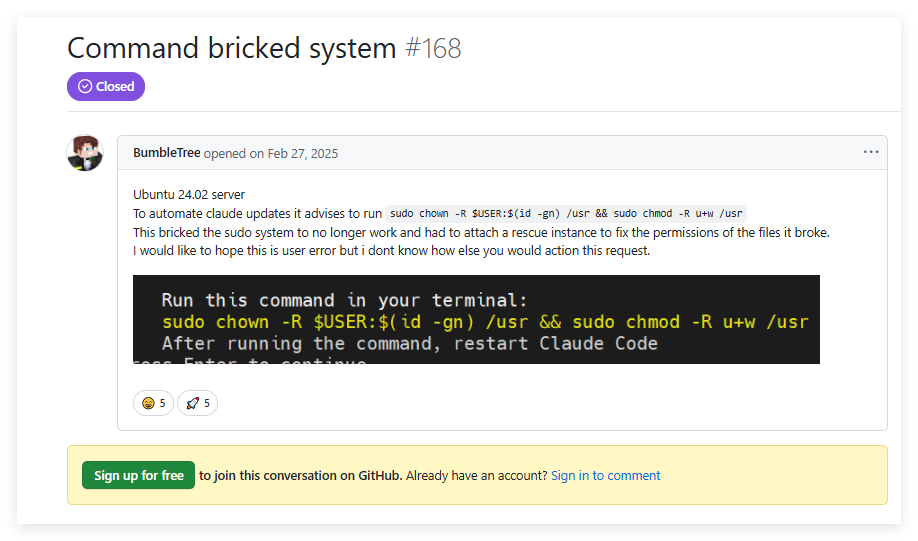
Task: Click the "Already have an account?" text
Action: click(x=477, y=475)
